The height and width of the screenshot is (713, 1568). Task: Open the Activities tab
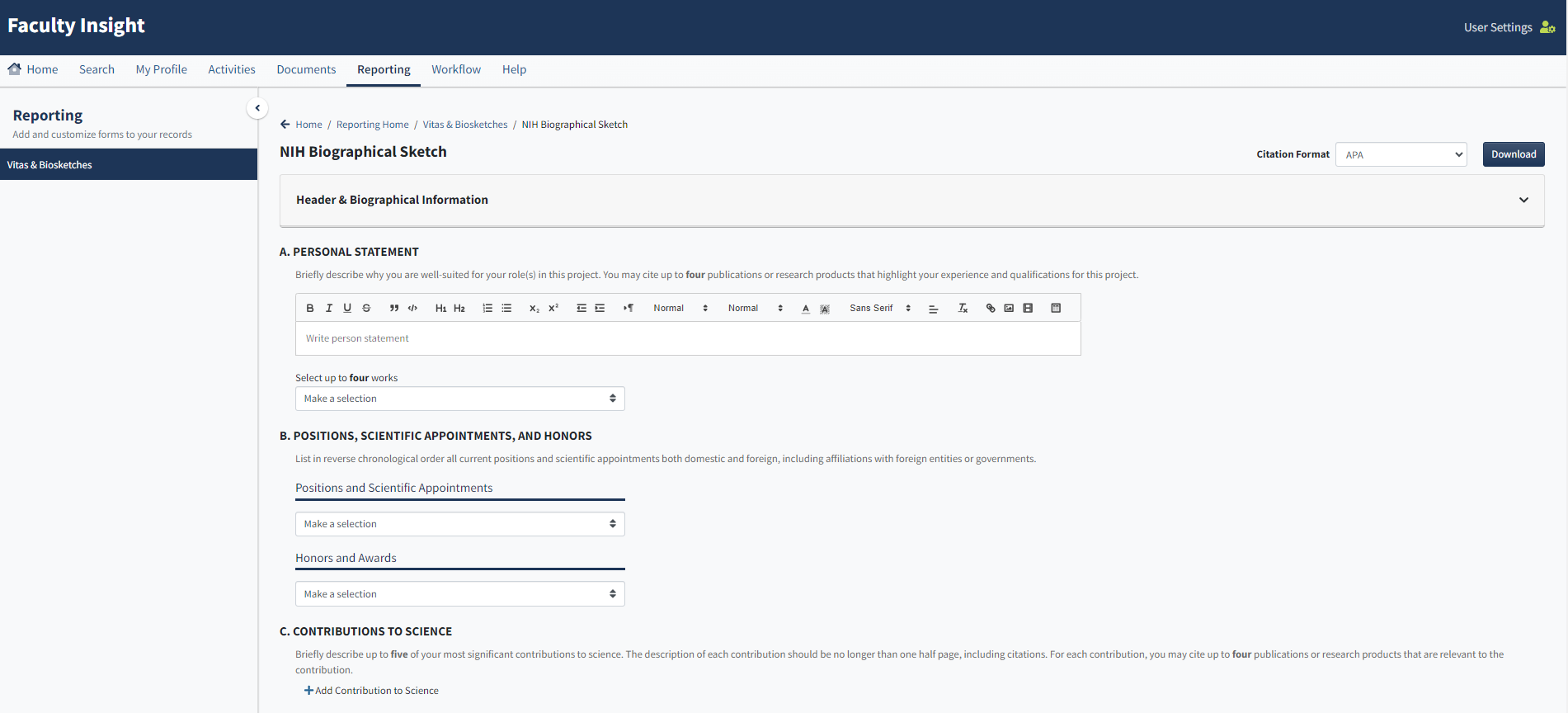pos(232,69)
